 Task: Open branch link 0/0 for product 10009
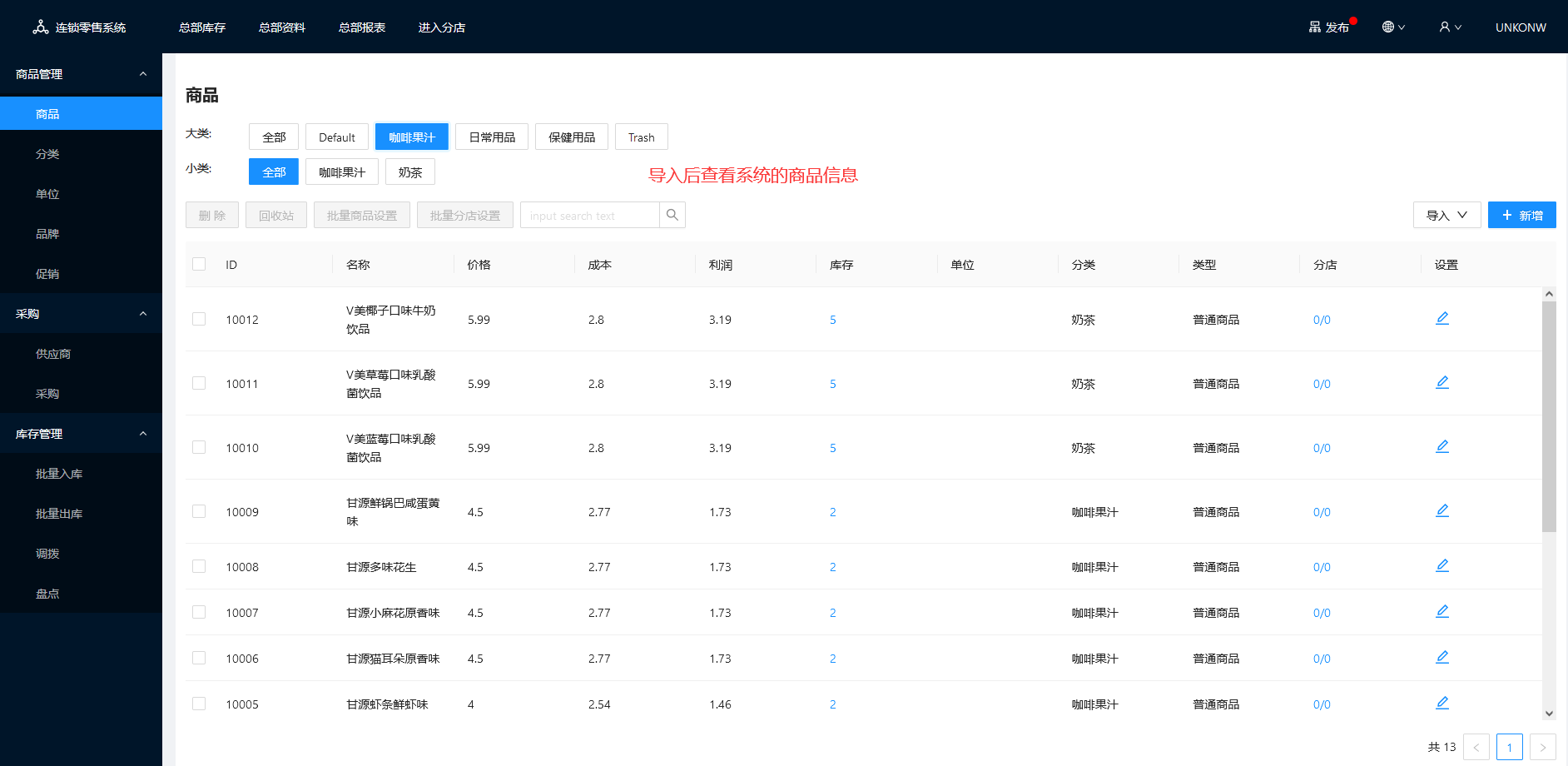(1322, 512)
